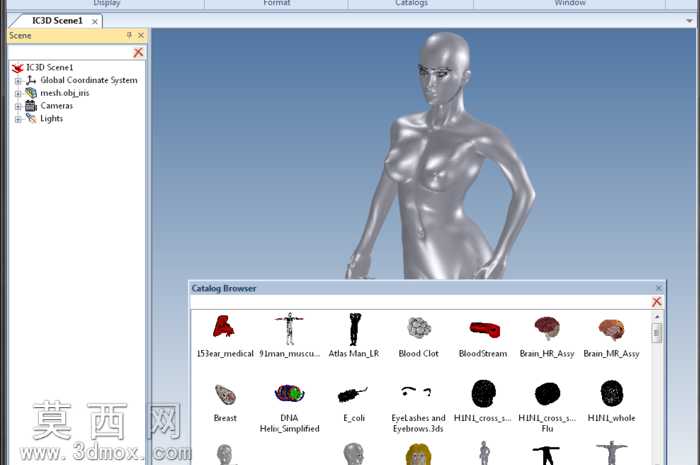Viewport: 700px width, 465px height.
Task: Expand the Lights node
Action: (x=18, y=119)
